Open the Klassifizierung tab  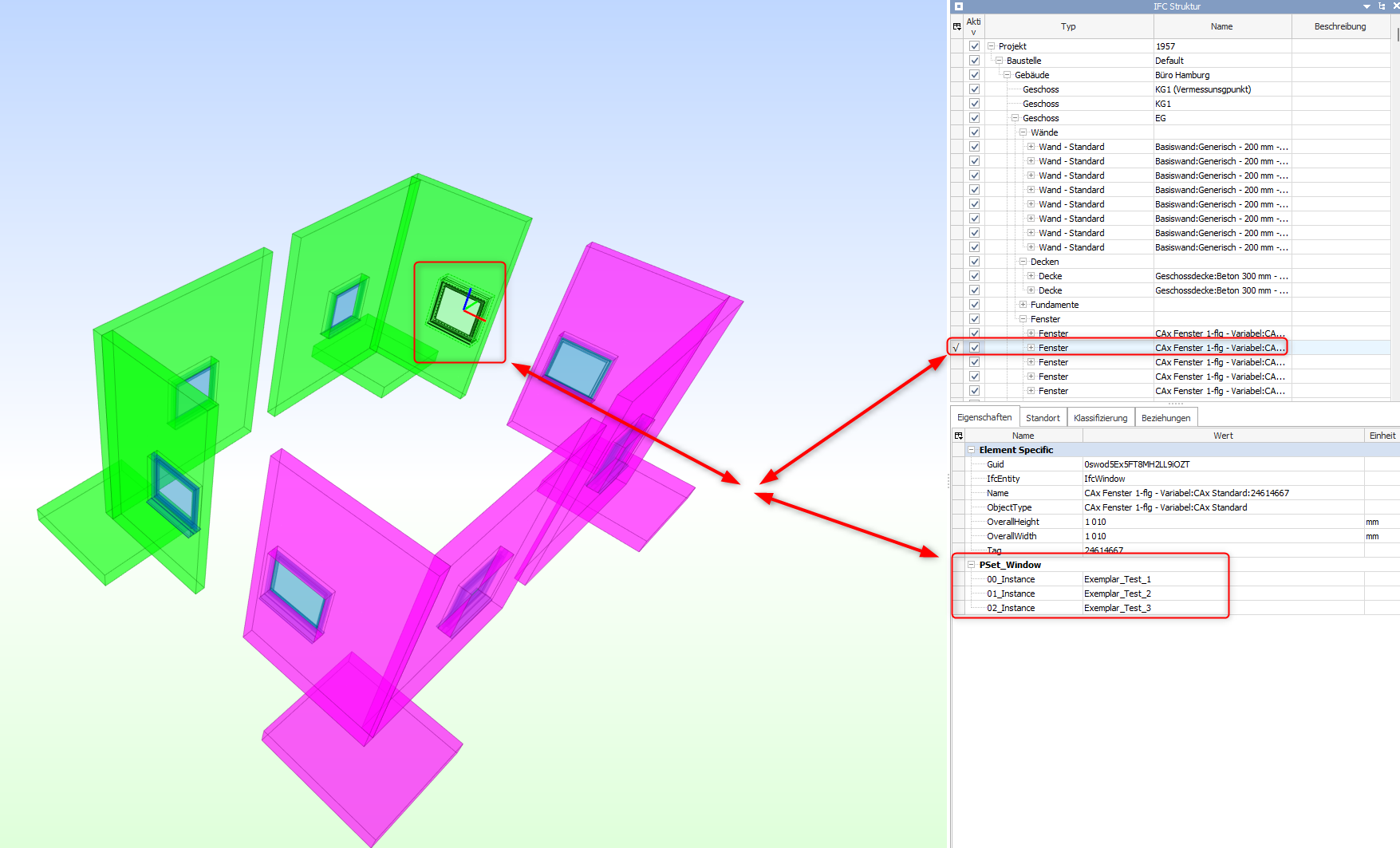point(1100,418)
